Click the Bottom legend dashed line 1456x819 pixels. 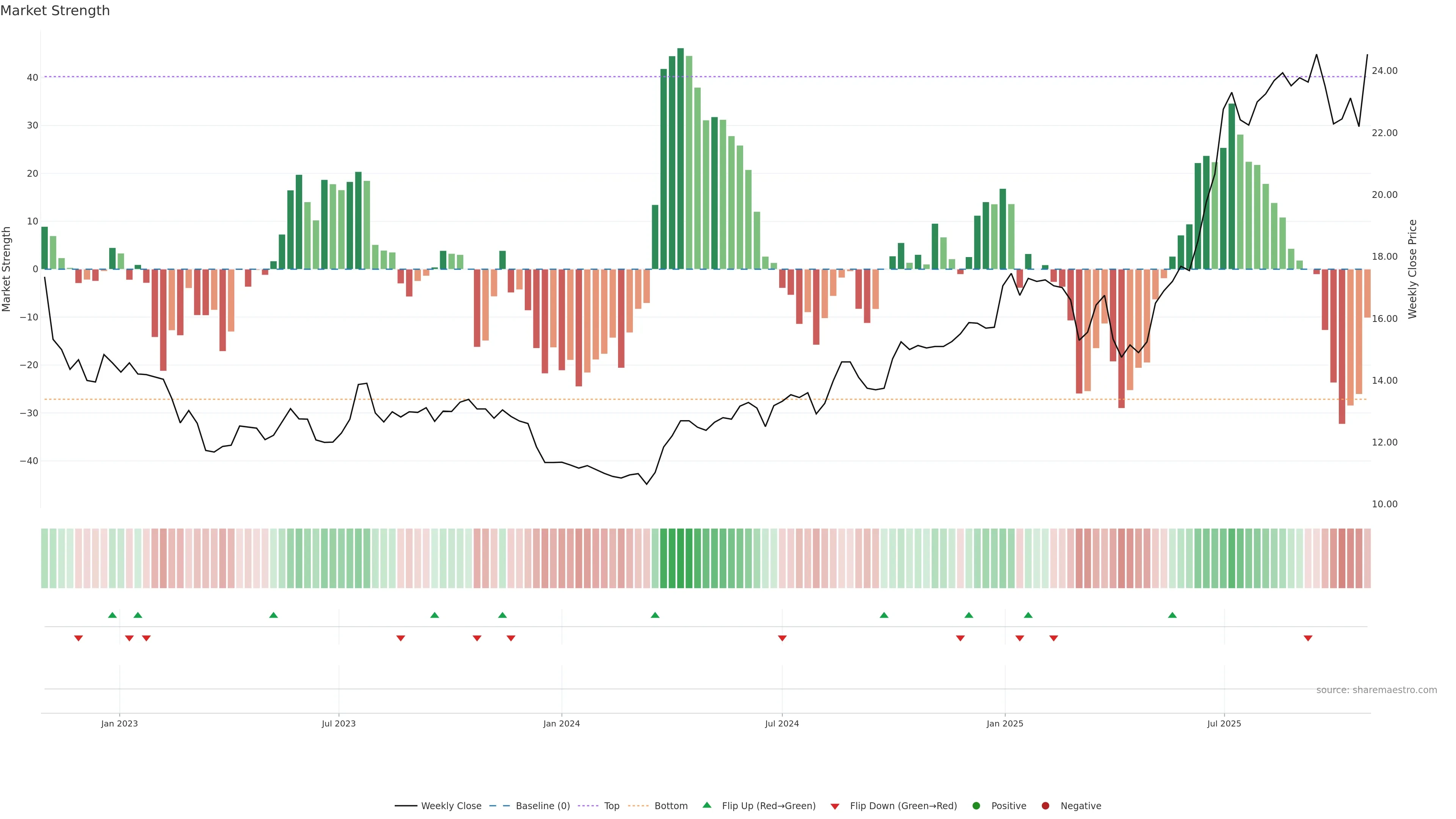pyautogui.click(x=638, y=806)
